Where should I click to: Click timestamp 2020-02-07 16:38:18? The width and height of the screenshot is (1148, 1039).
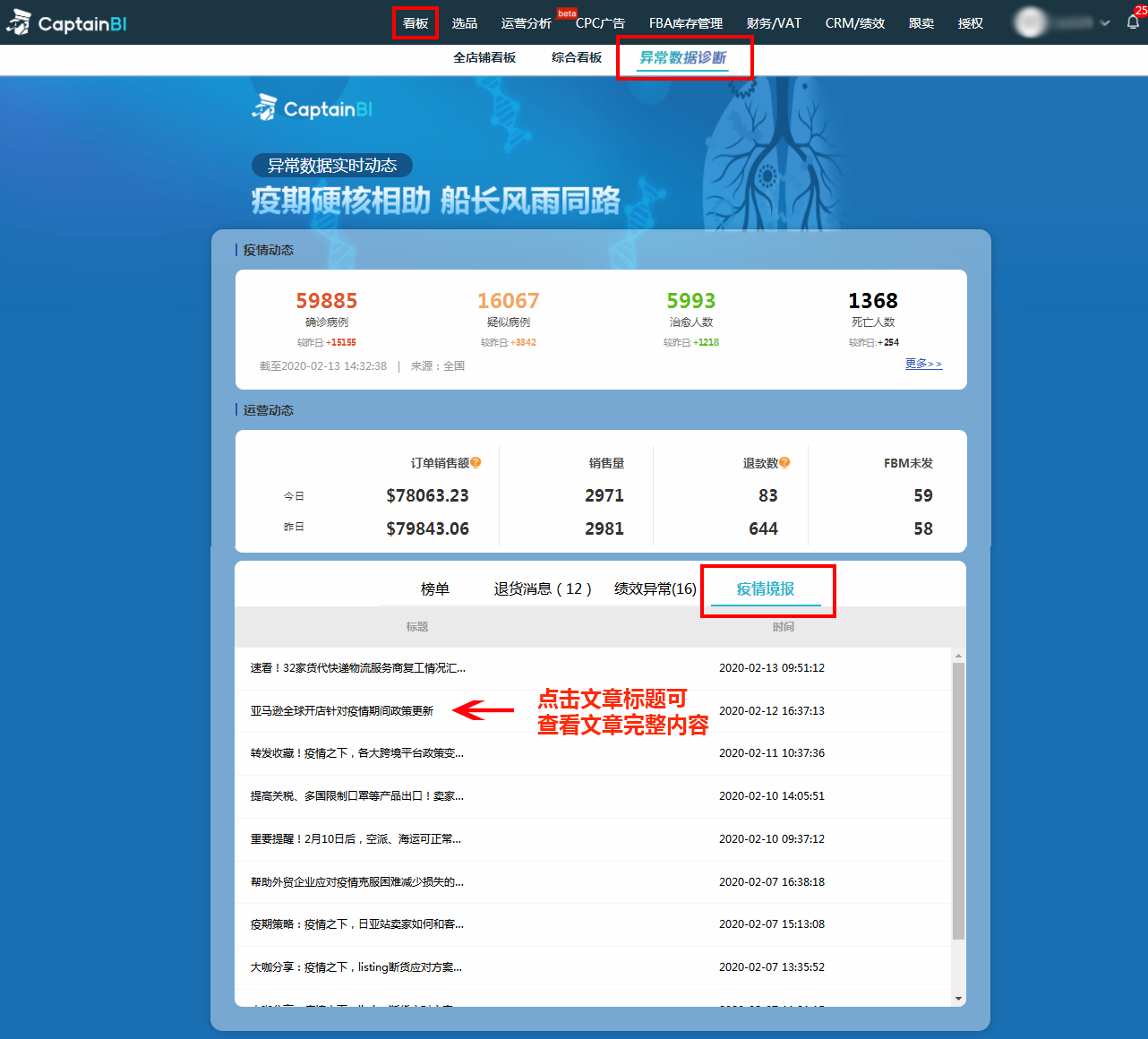point(772,882)
